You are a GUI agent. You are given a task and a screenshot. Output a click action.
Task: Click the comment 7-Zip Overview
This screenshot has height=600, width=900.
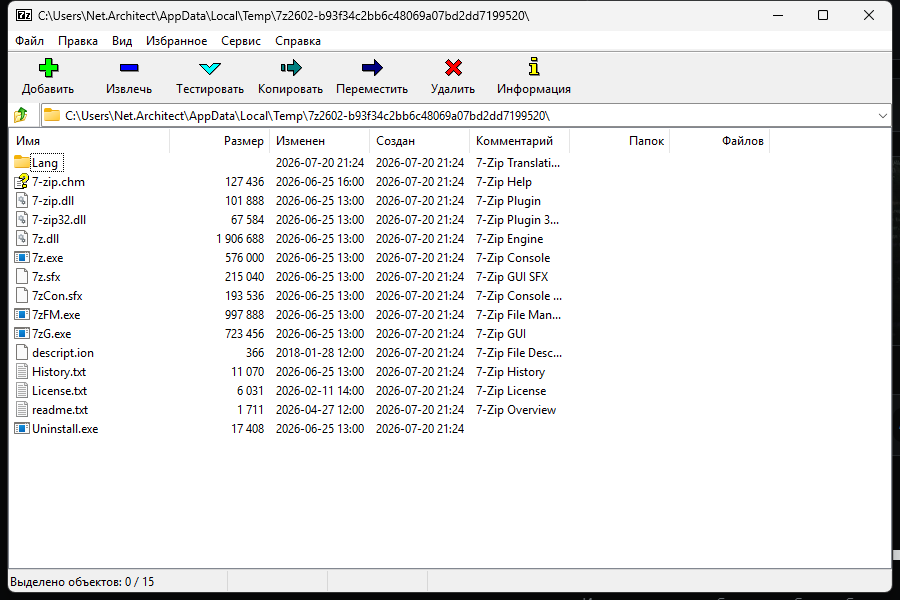pyautogui.click(x=516, y=409)
